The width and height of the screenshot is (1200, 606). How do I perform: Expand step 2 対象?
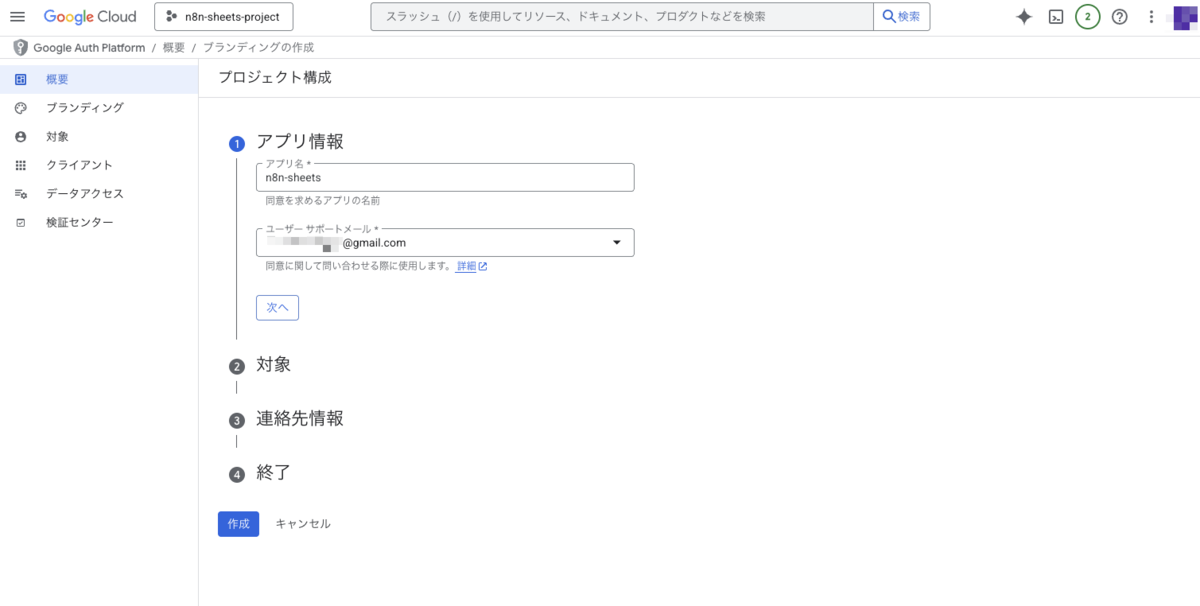[272, 365]
